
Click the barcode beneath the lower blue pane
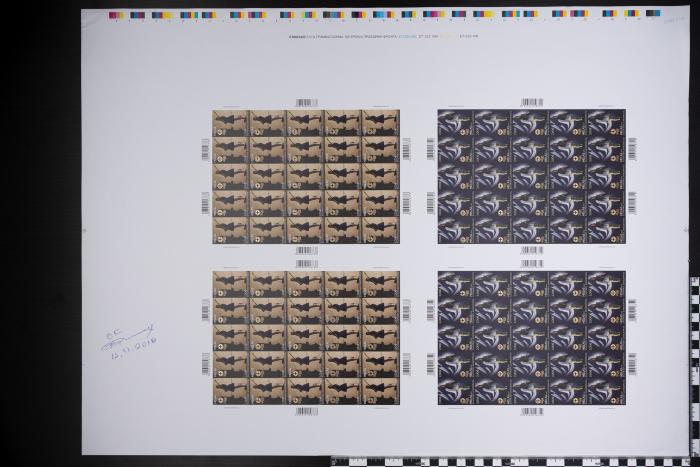[532, 412]
